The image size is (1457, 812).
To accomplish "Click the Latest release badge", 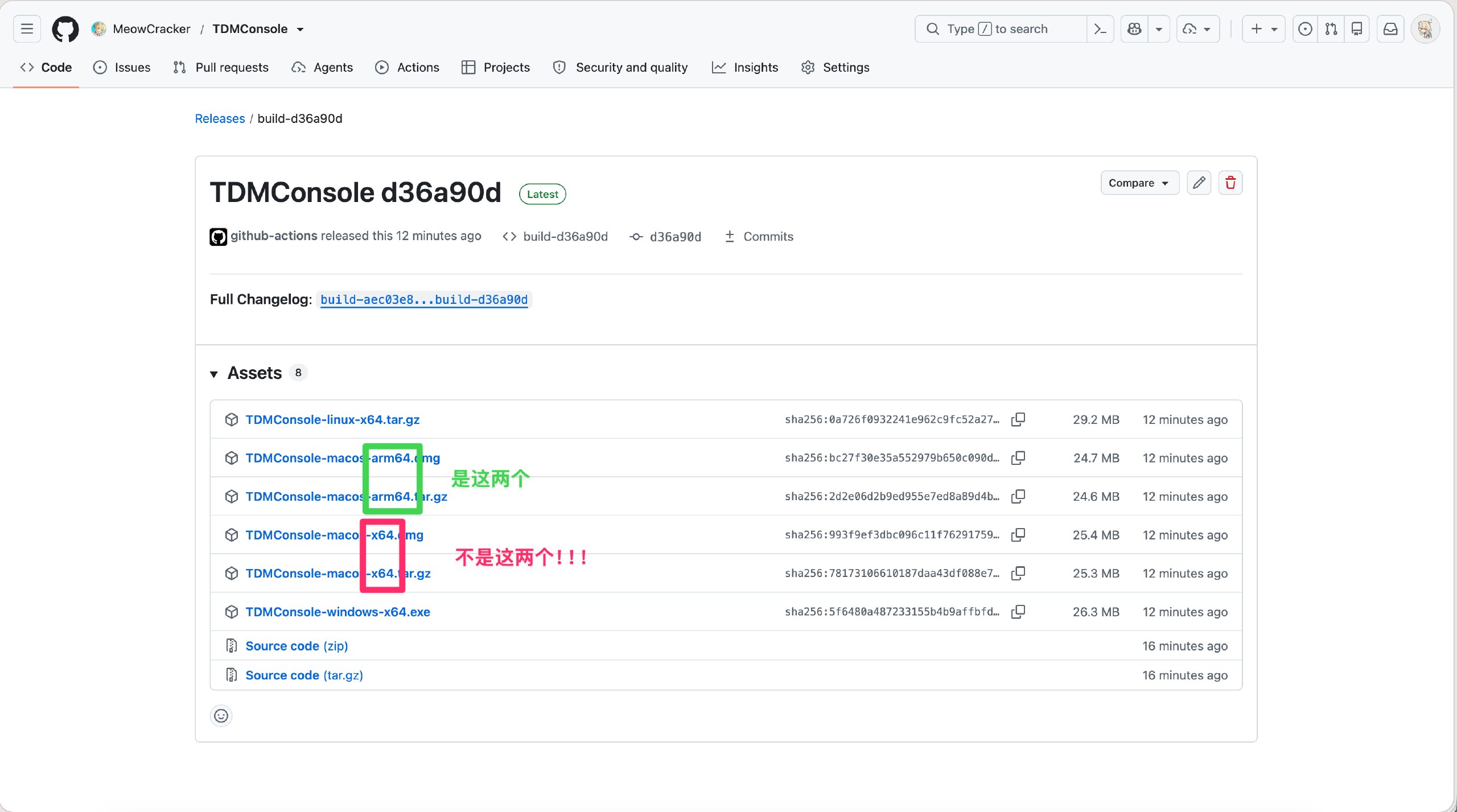I will [542, 194].
